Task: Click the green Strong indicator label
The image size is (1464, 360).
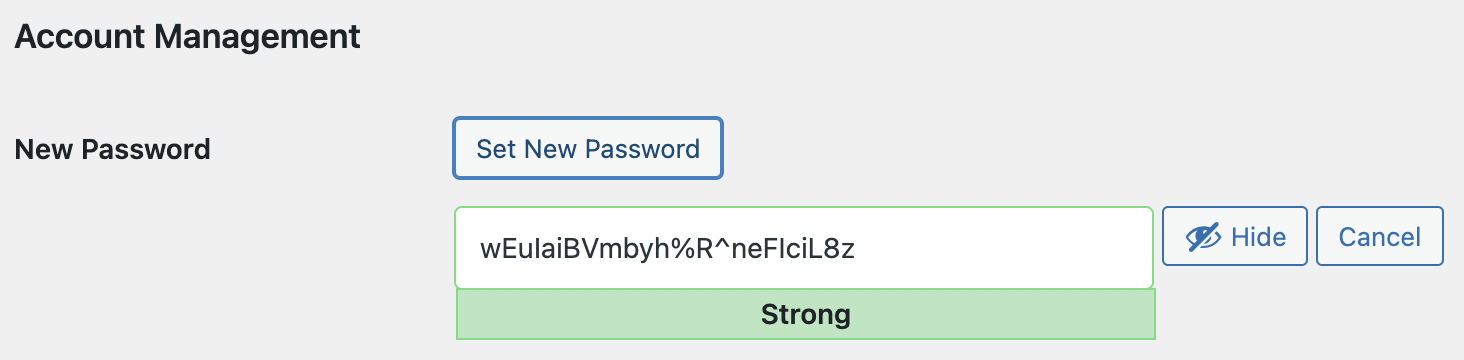Action: pyautogui.click(x=806, y=315)
